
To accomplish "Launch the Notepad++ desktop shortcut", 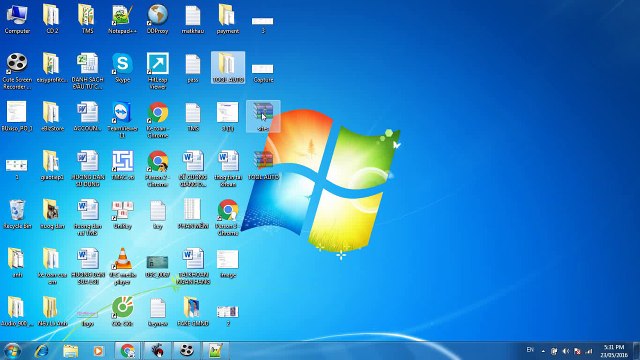I will pyautogui.click(x=122, y=19).
